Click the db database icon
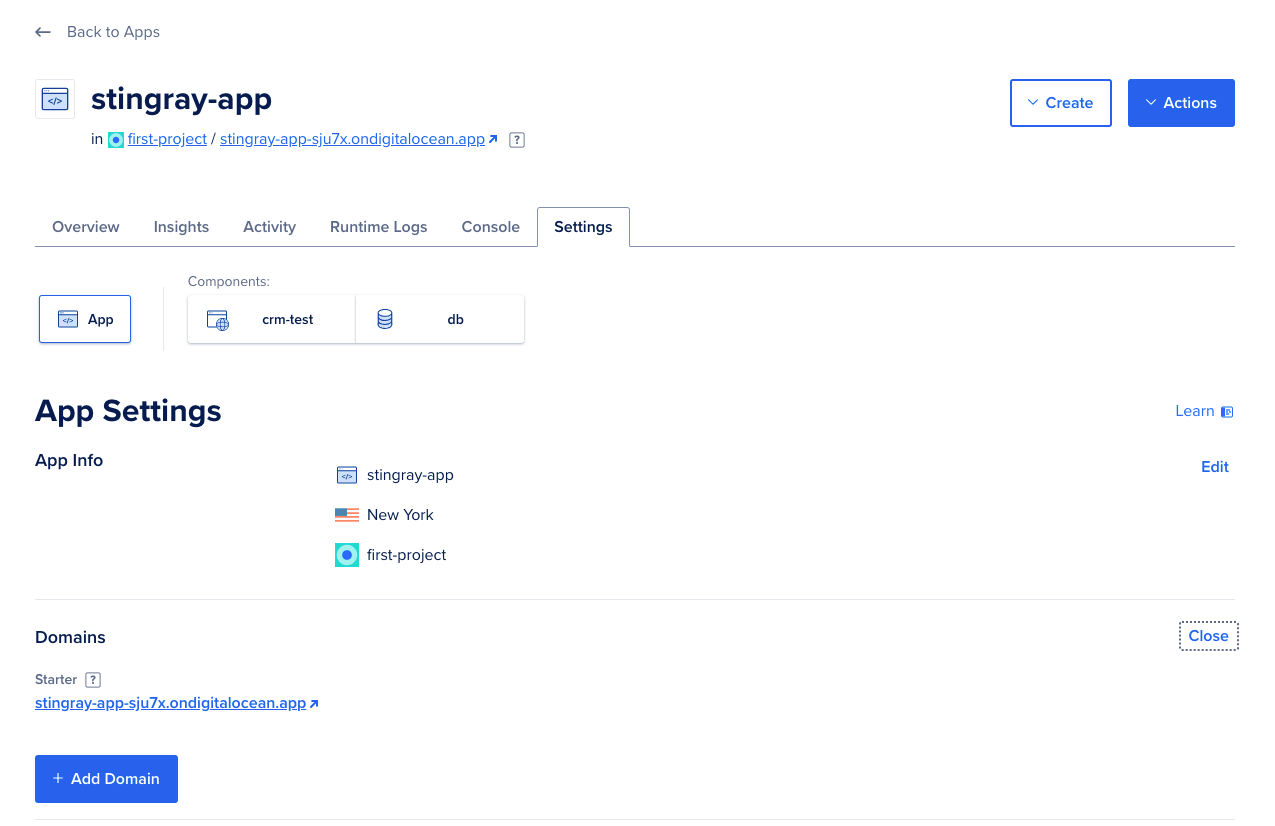 coord(385,320)
